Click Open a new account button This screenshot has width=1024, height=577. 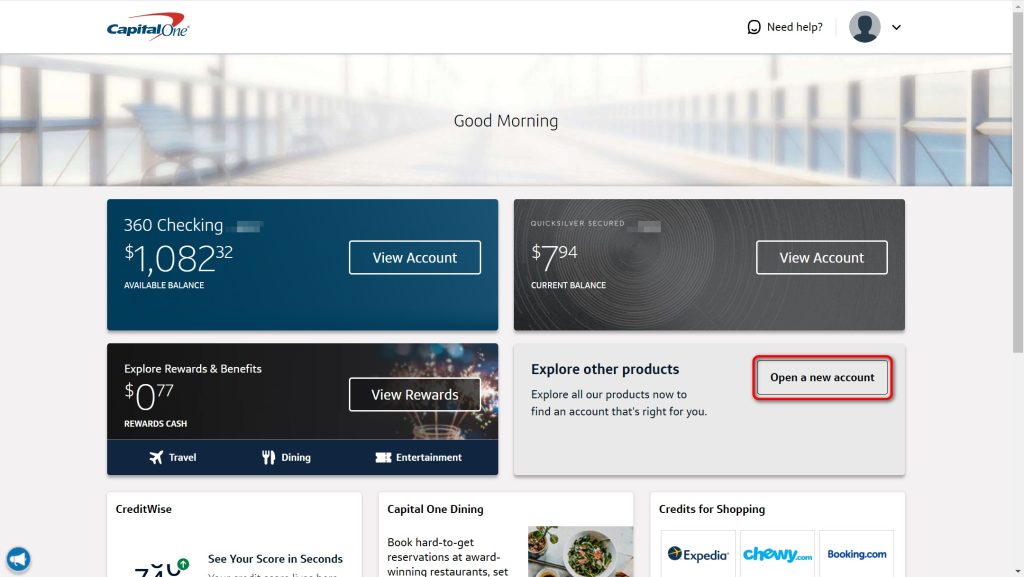pos(822,377)
